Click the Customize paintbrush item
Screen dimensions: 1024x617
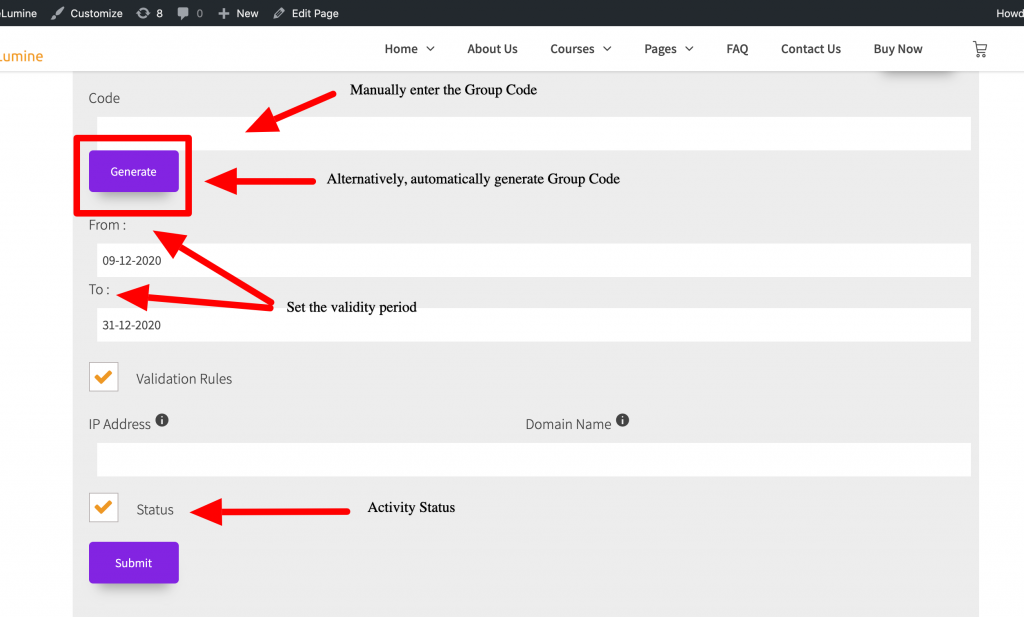87,13
